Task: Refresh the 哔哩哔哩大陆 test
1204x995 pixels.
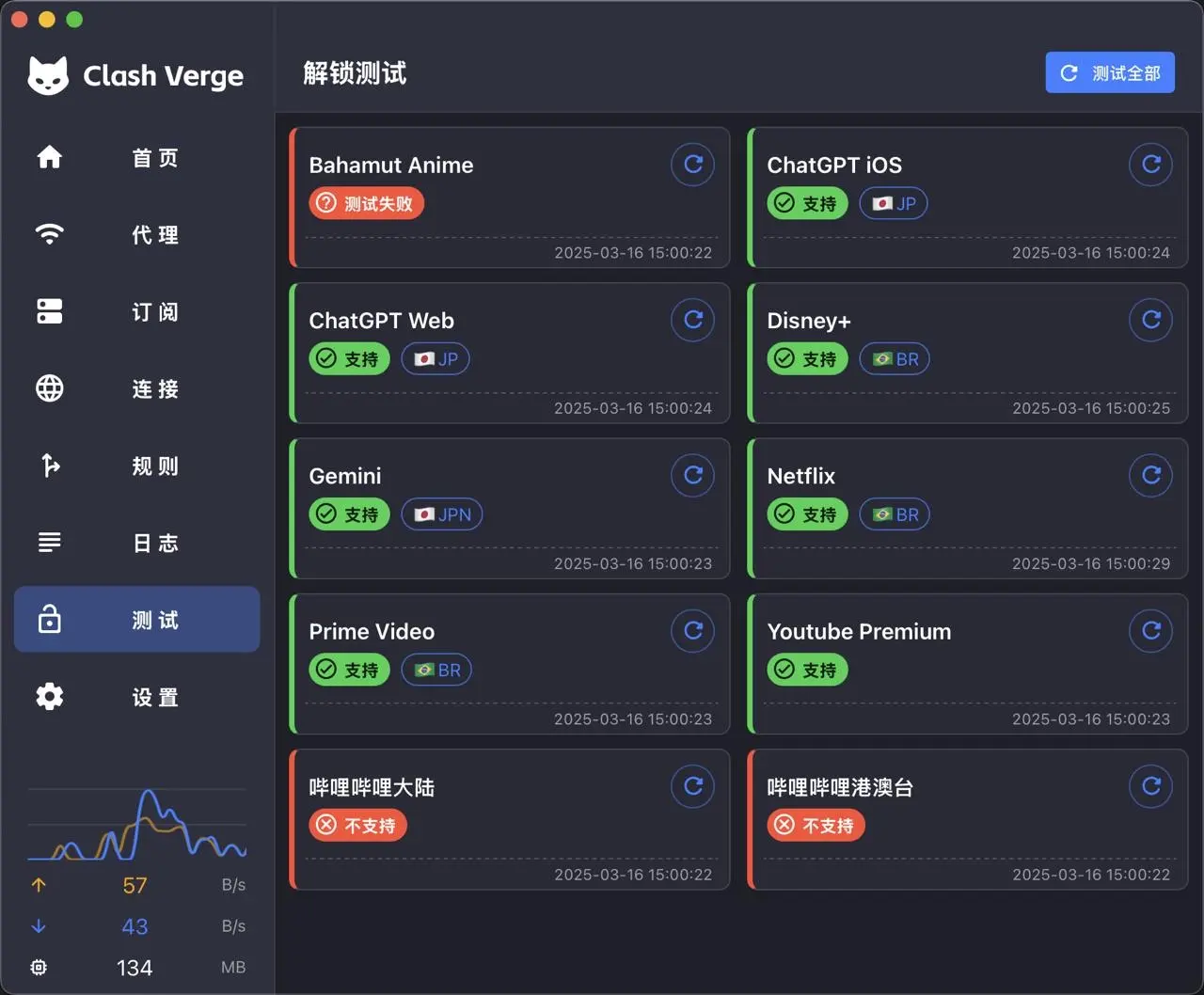Action: coord(693,786)
